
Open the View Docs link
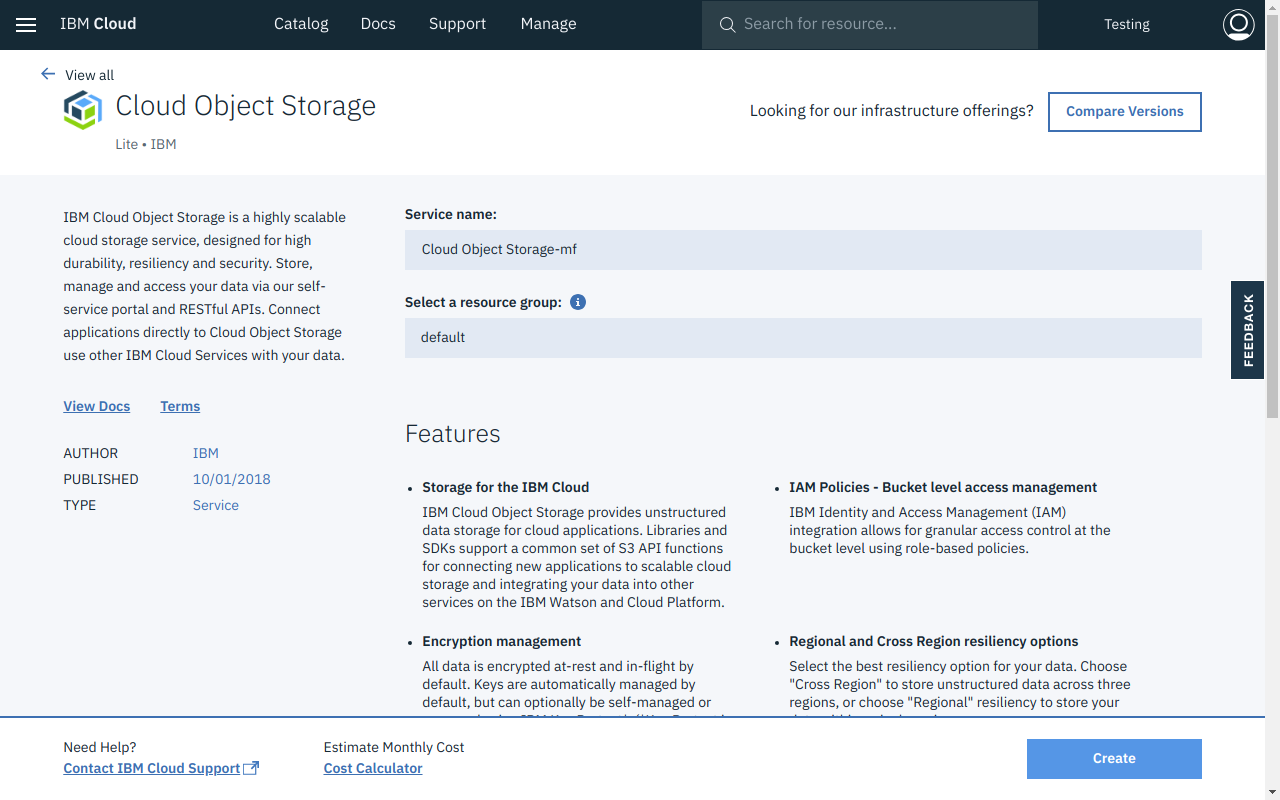tap(97, 406)
